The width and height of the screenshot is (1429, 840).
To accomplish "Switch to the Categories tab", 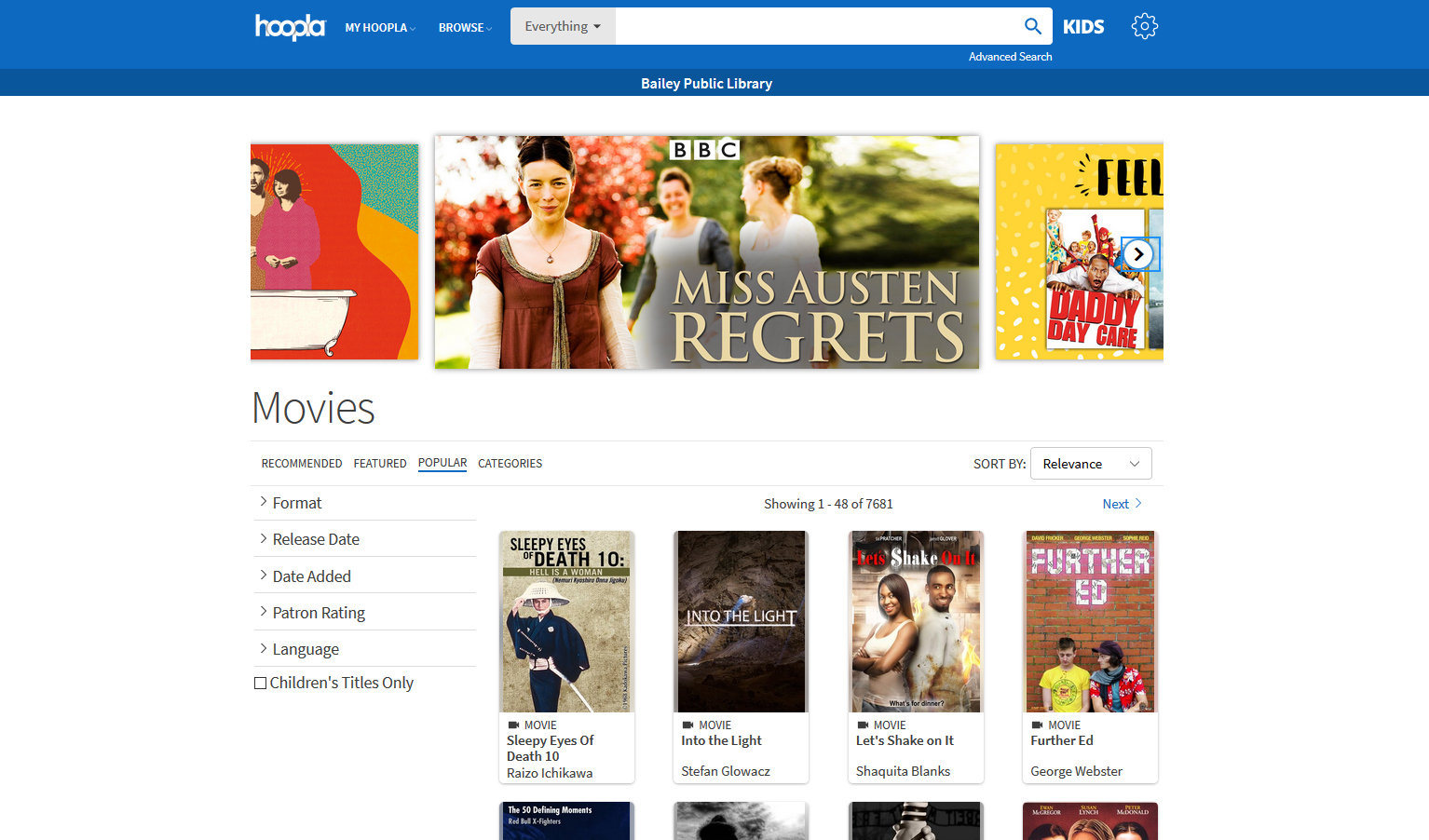I will click(x=510, y=464).
